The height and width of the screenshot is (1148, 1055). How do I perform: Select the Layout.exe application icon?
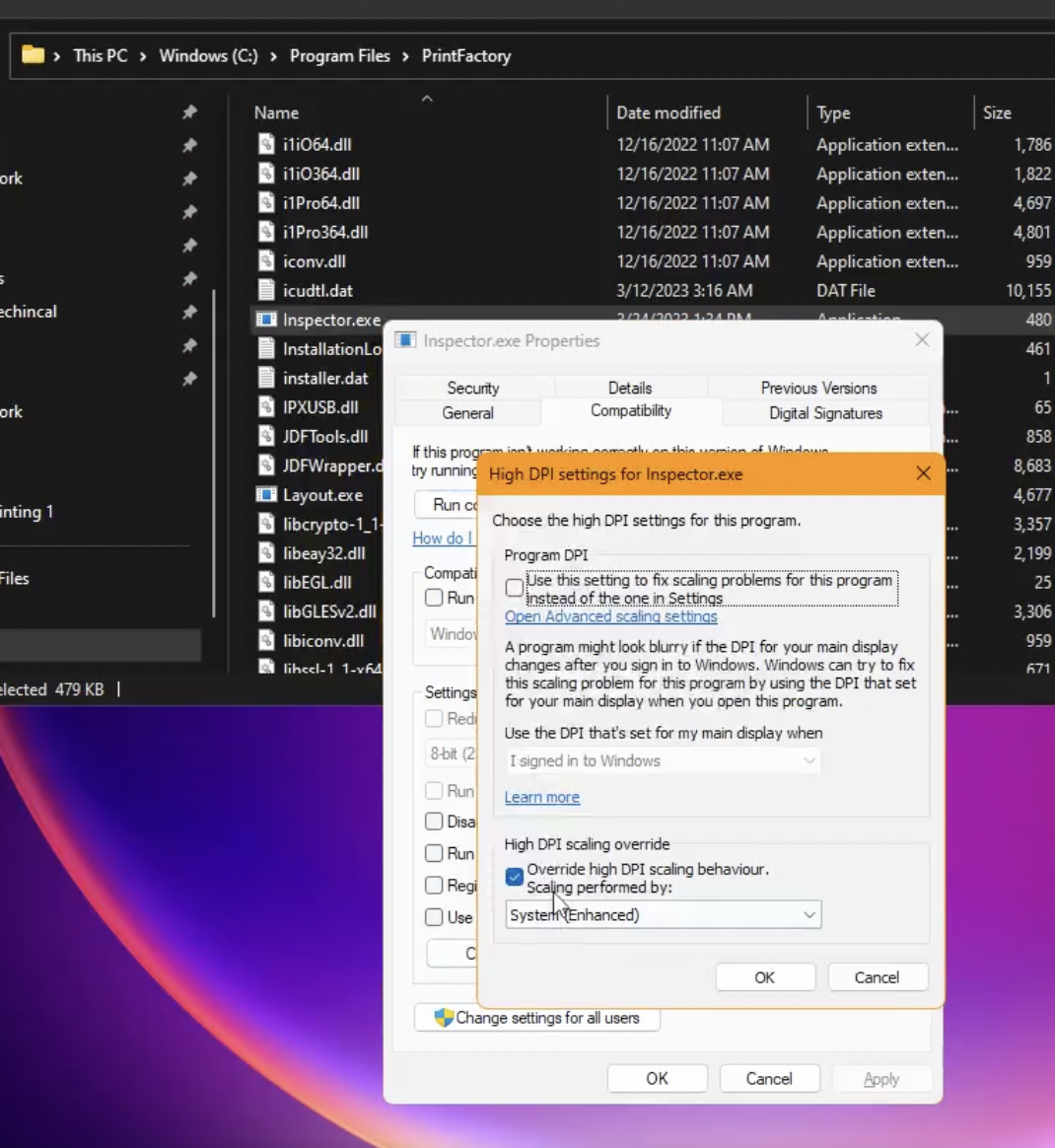coord(266,495)
